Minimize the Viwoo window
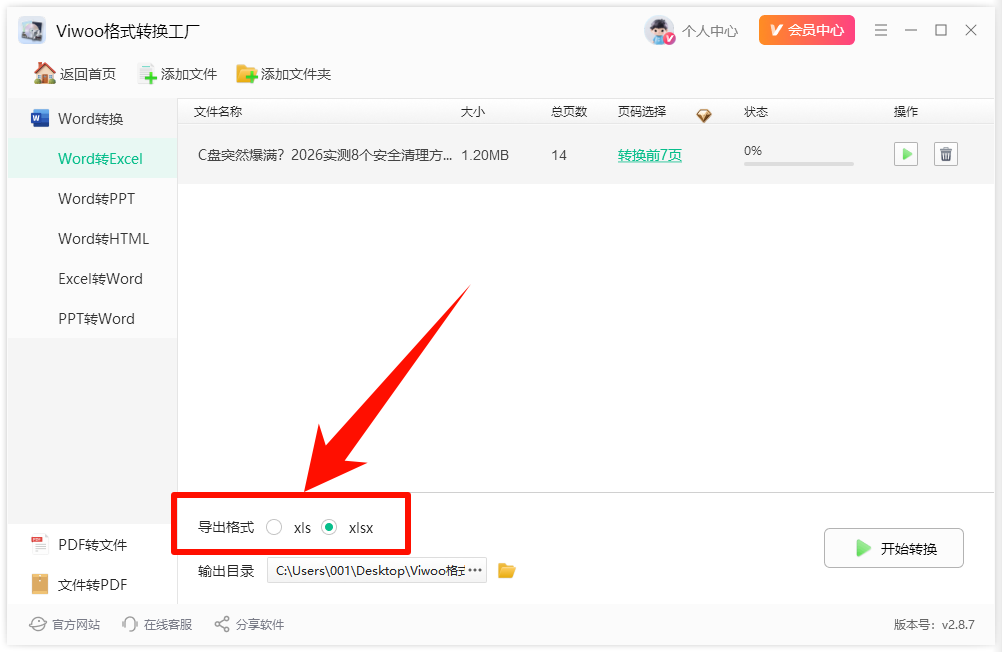 click(x=911, y=30)
